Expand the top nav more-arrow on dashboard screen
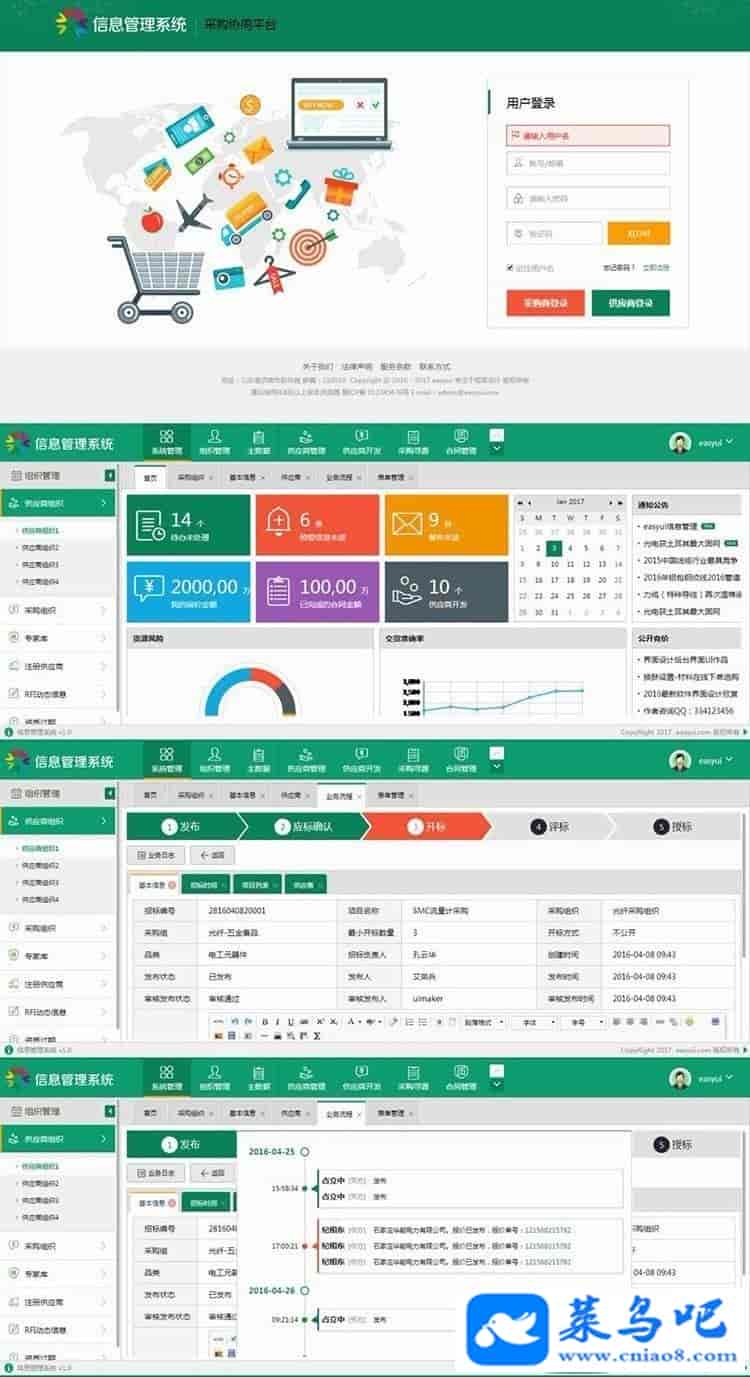This screenshot has height=1377, width=750. click(x=497, y=448)
